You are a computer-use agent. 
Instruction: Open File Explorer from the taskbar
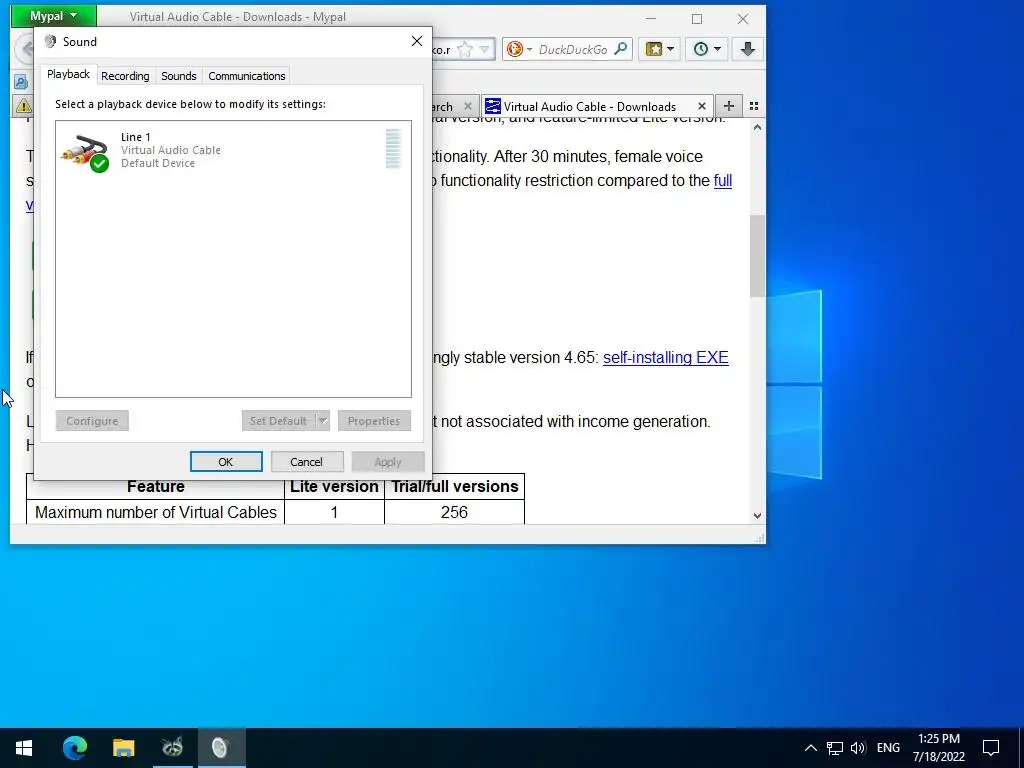coord(123,748)
